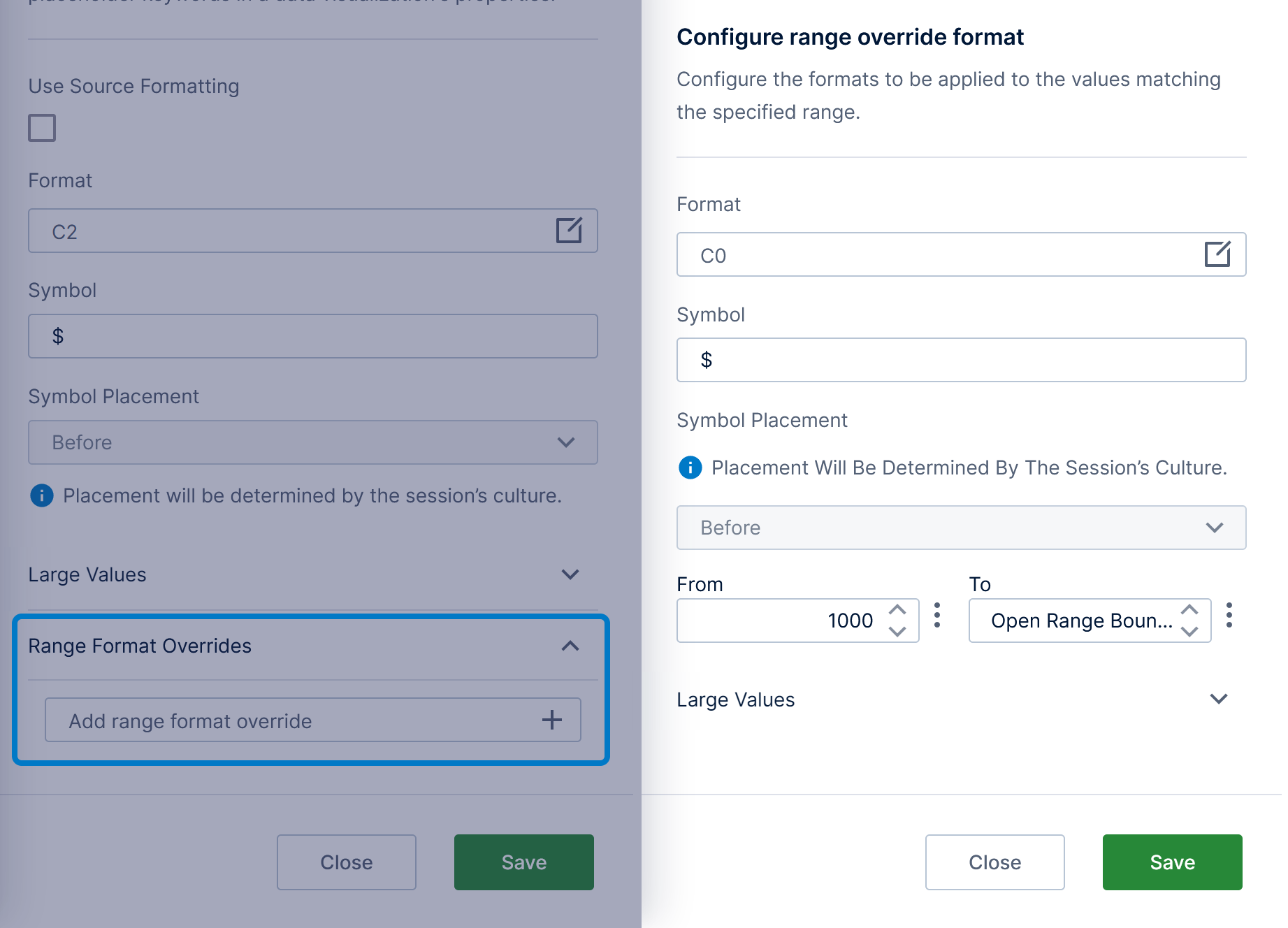This screenshot has height=928, width=1288.
Task: Expand Large Values in the override panel
Action: coord(1218,699)
